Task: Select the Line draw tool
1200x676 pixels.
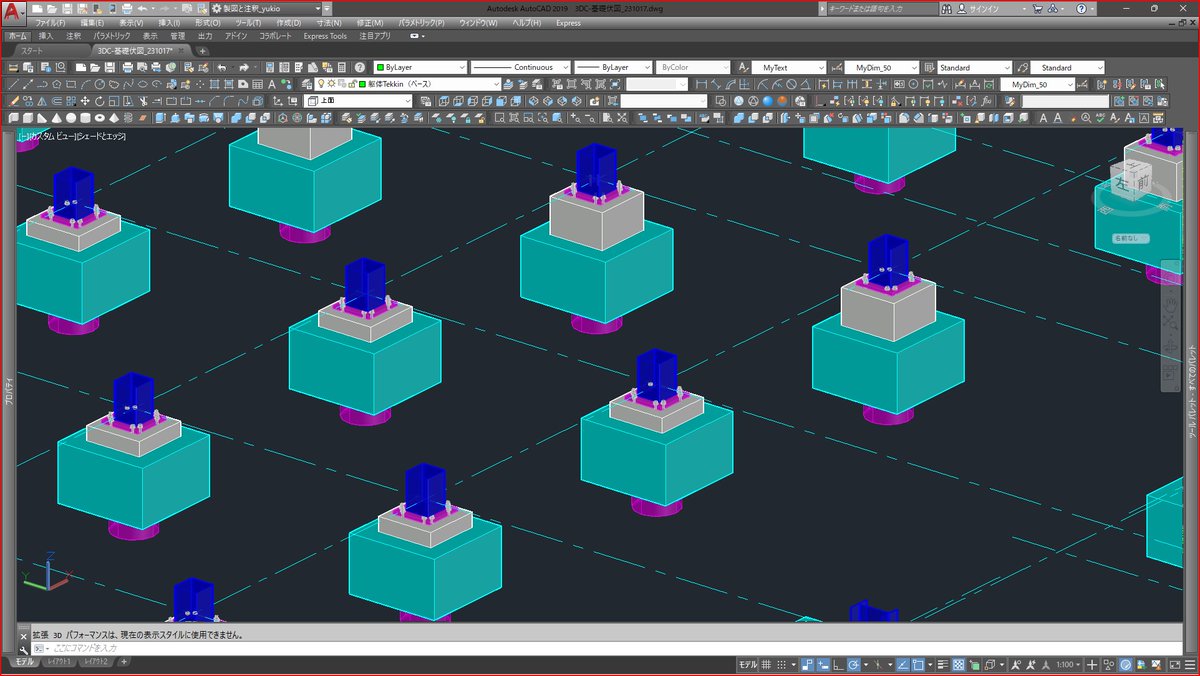Action: (14, 84)
